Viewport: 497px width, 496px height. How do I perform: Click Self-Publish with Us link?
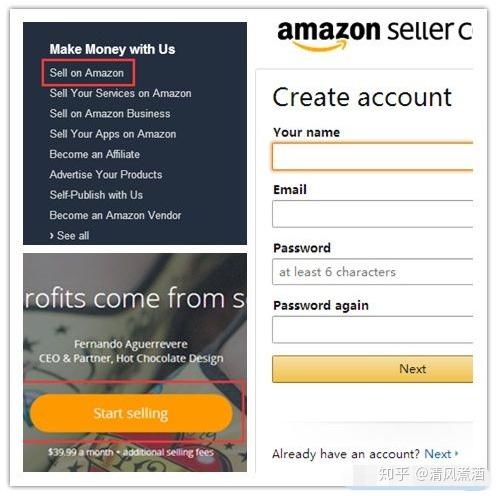(96, 195)
